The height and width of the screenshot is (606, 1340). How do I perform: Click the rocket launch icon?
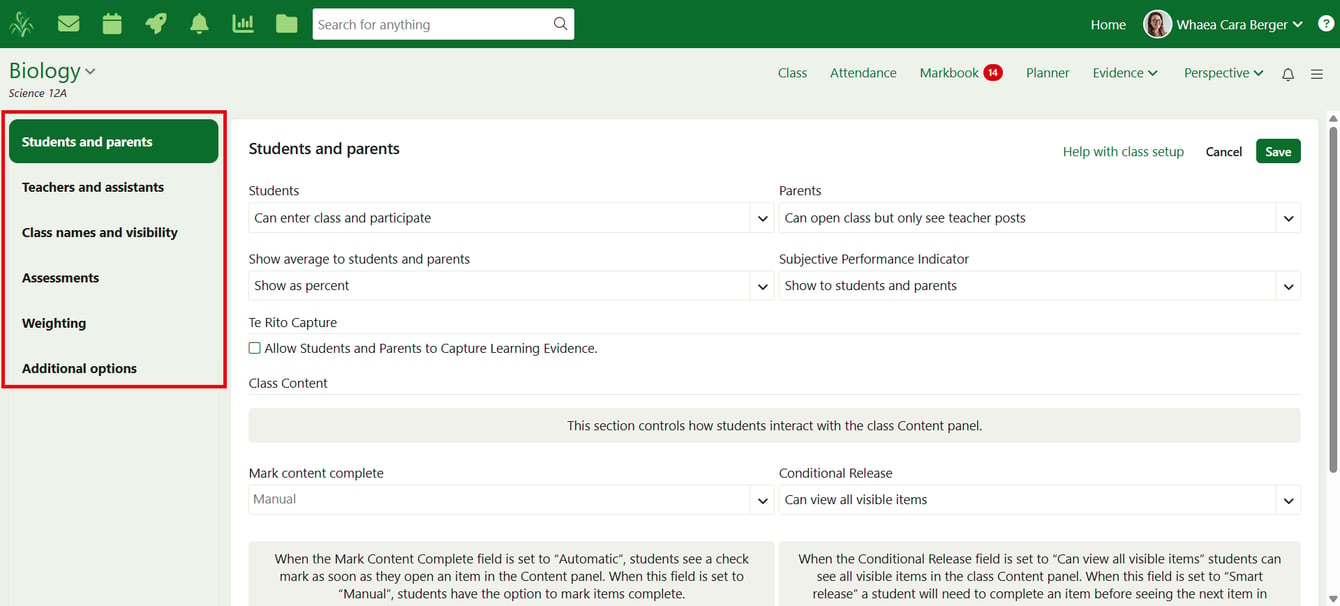156,24
